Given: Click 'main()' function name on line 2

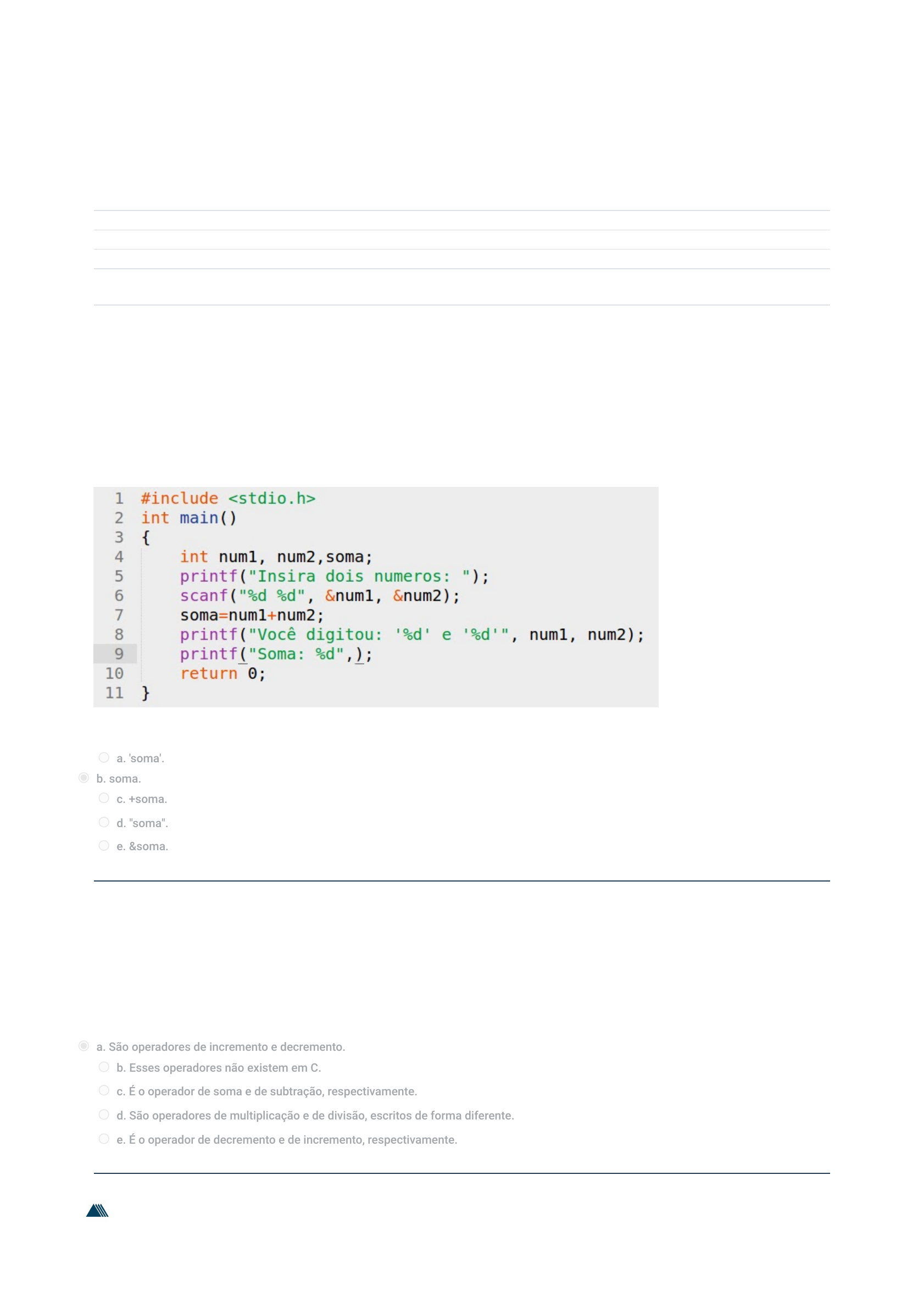Looking at the screenshot, I should tap(208, 518).
